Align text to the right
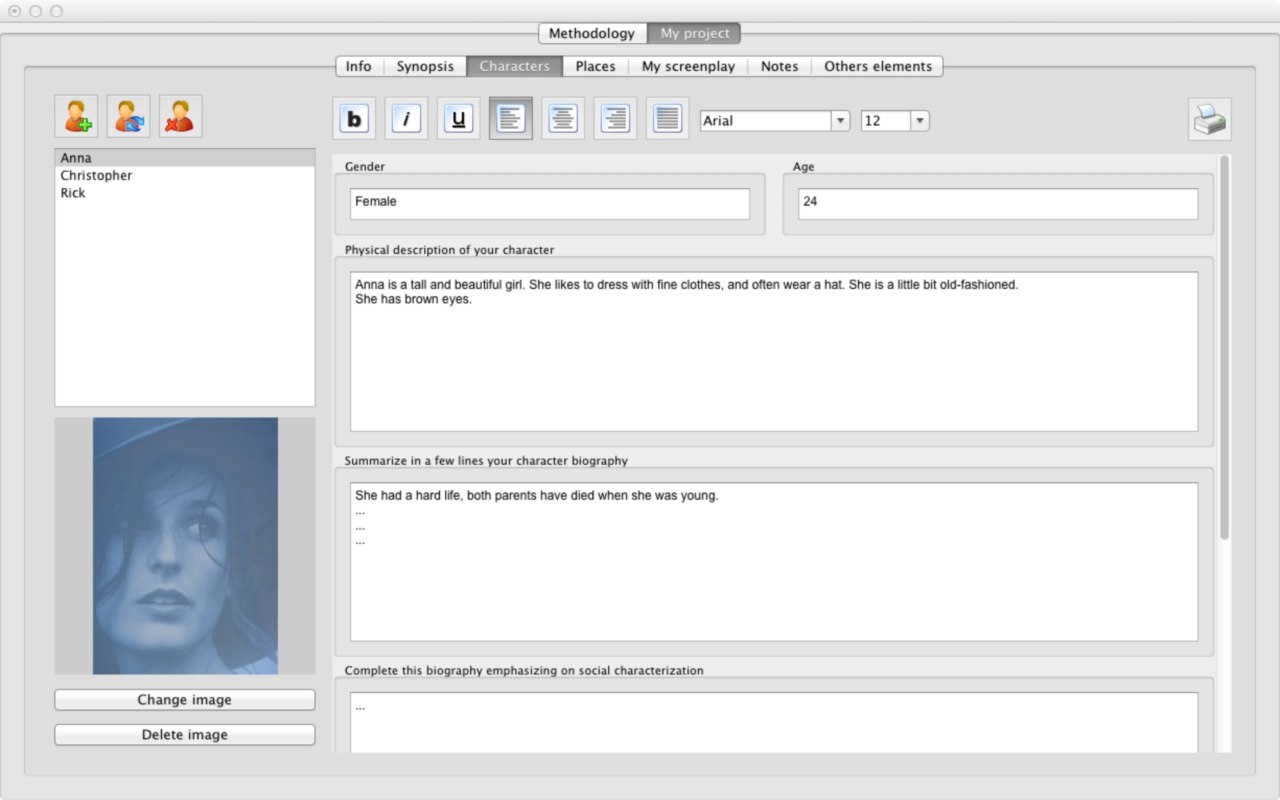1280x800 pixels. [x=615, y=119]
